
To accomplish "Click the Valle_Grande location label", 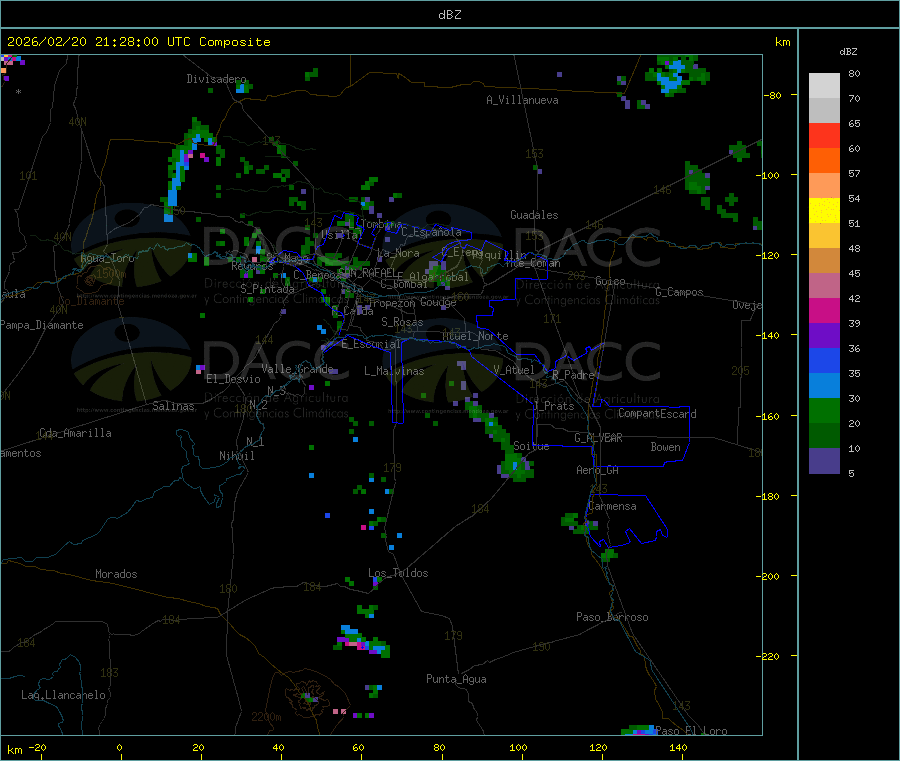I will point(297,369).
